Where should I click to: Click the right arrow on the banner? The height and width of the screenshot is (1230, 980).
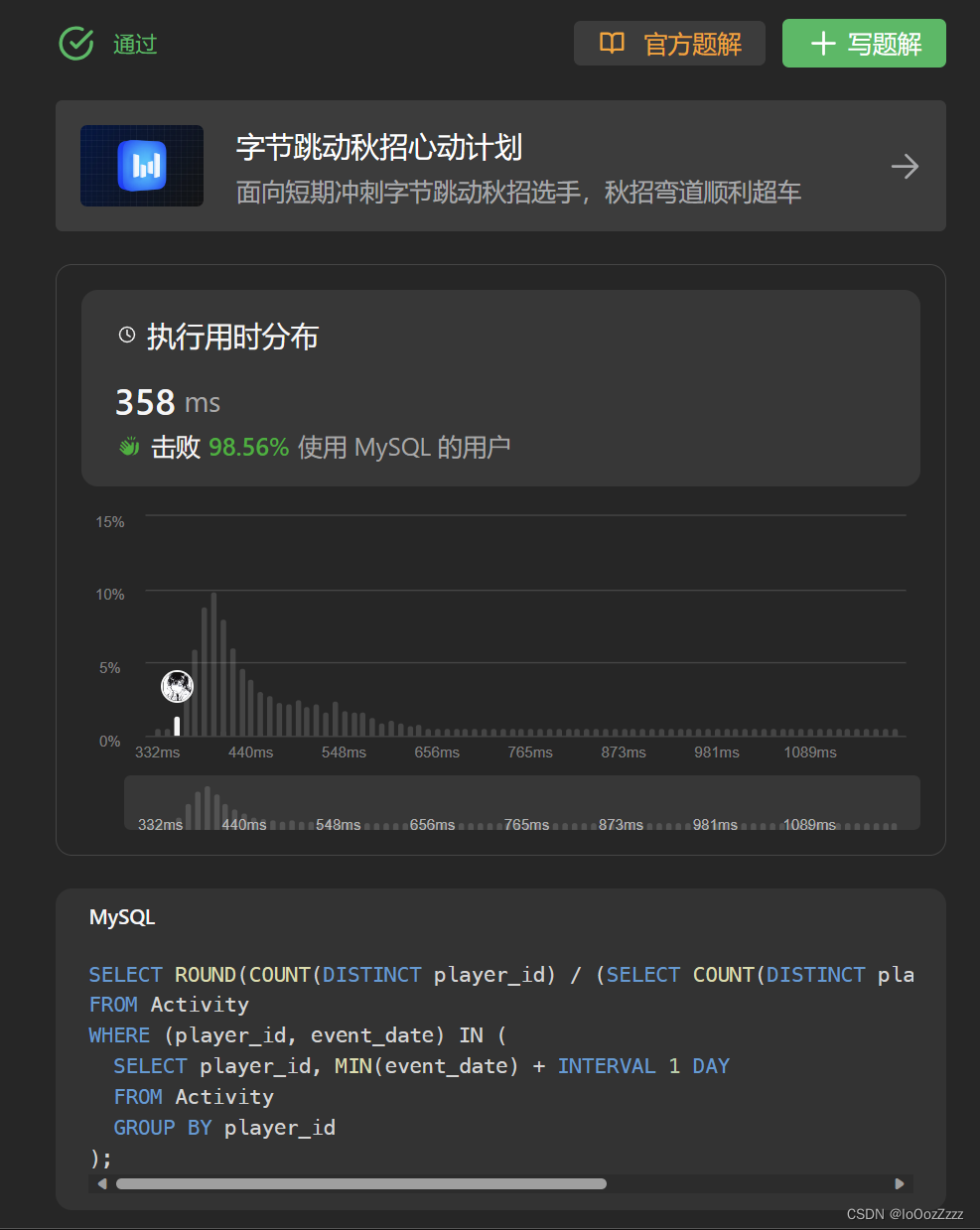pyautogui.click(x=905, y=166)
